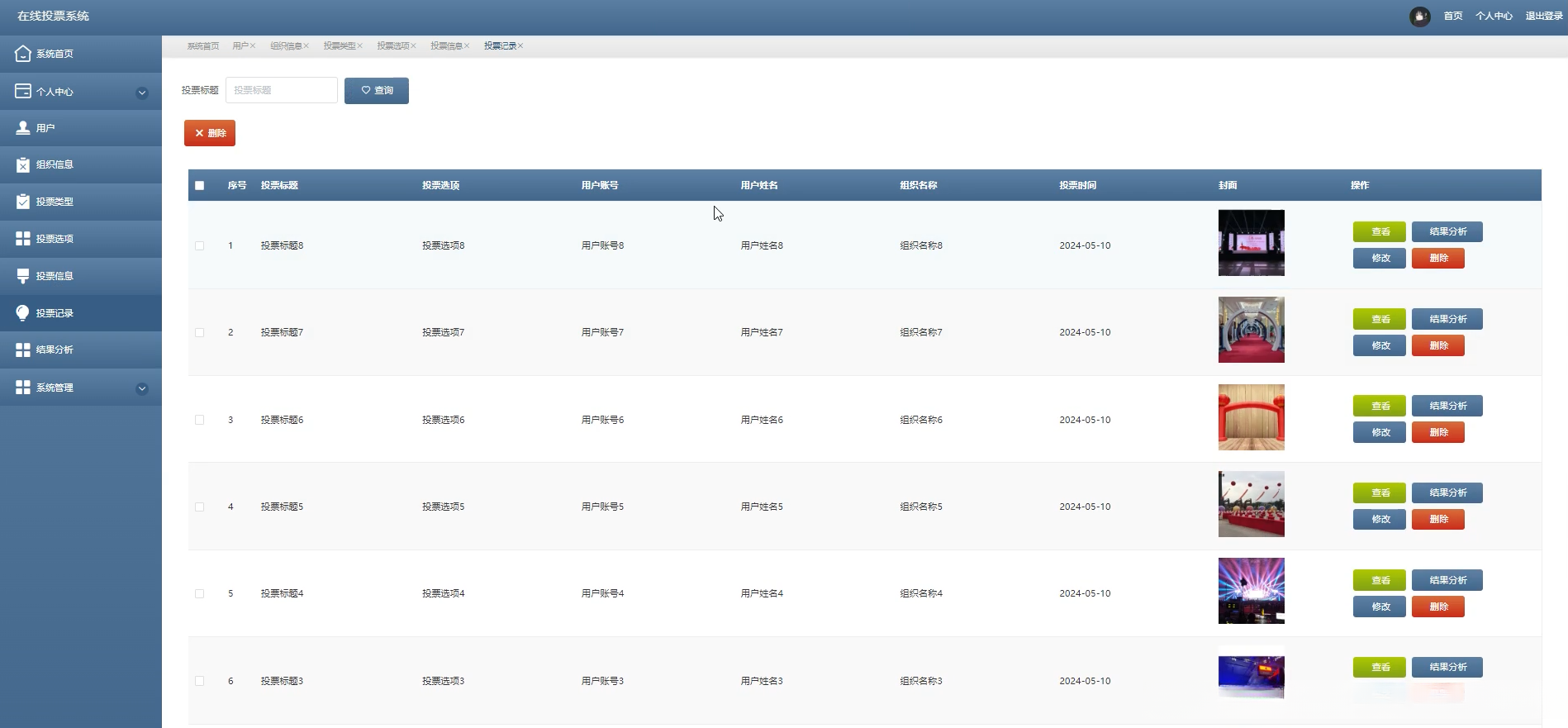Click 首页 link in top header

click(x=1453, y=17)
